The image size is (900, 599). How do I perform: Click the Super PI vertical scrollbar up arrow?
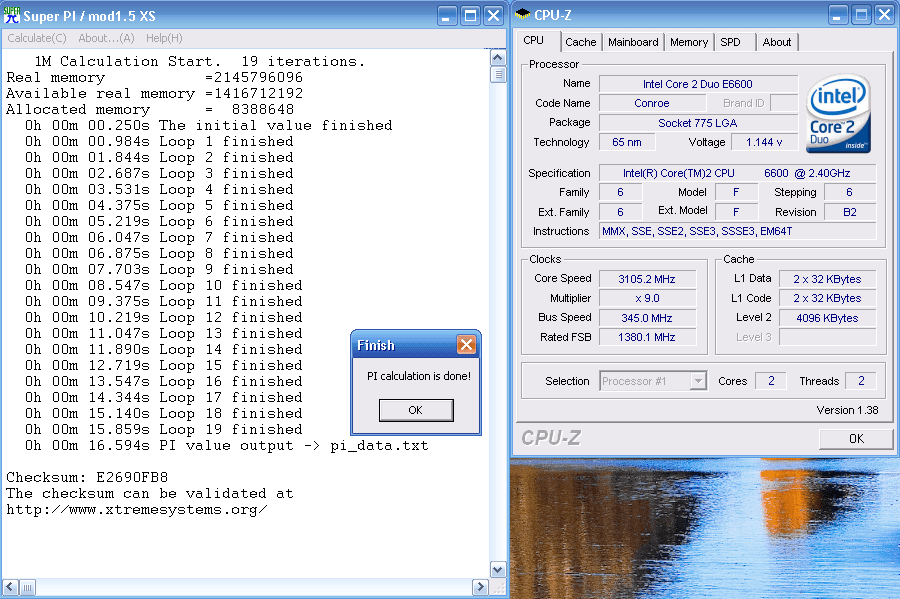click(498, 57)
